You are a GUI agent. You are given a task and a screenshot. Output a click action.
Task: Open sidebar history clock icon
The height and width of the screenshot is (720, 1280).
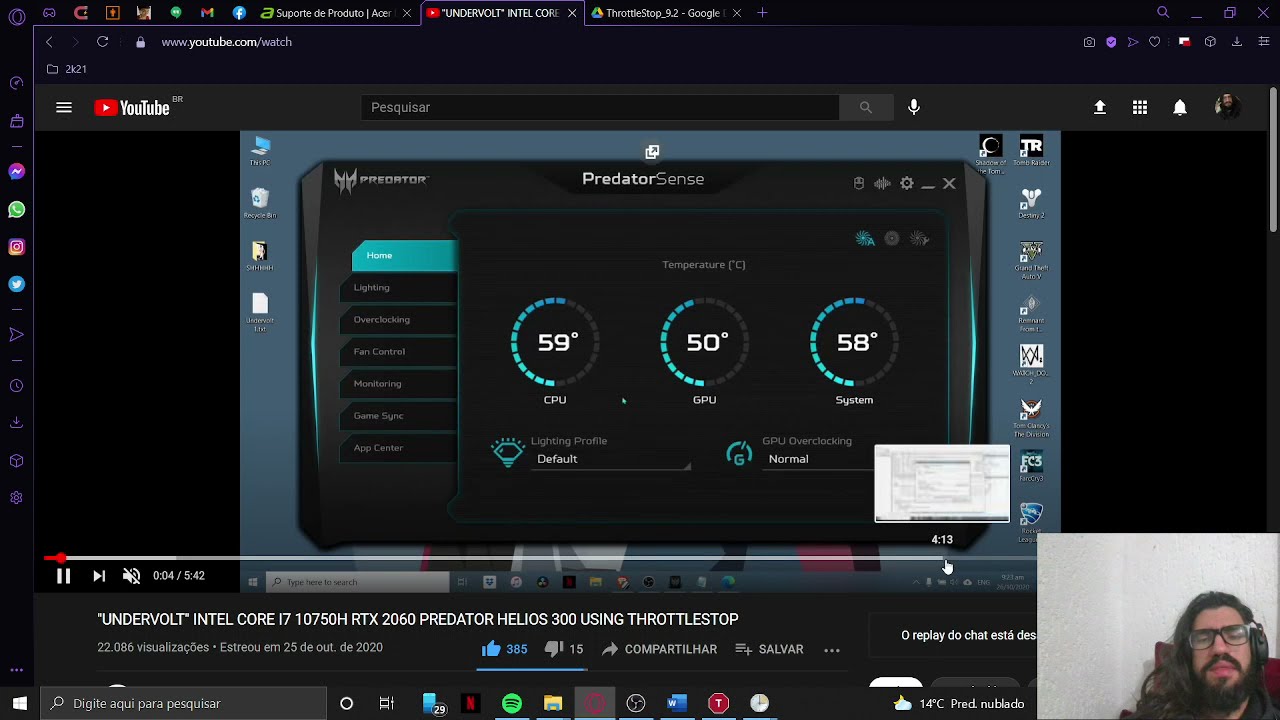tap(16, 386)
